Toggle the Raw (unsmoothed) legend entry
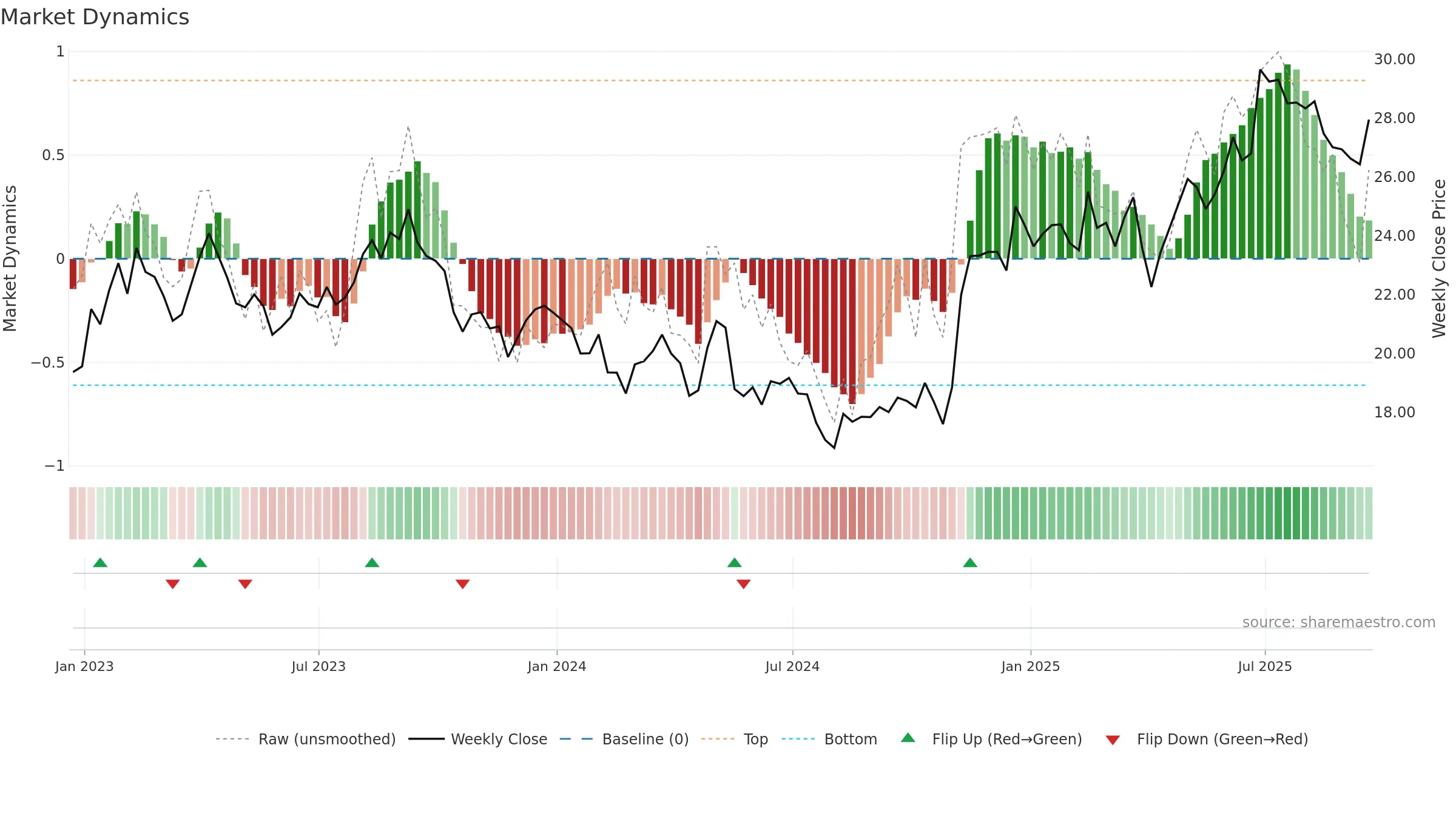This screenshot has height=819, width=1456. click(306, 739)
